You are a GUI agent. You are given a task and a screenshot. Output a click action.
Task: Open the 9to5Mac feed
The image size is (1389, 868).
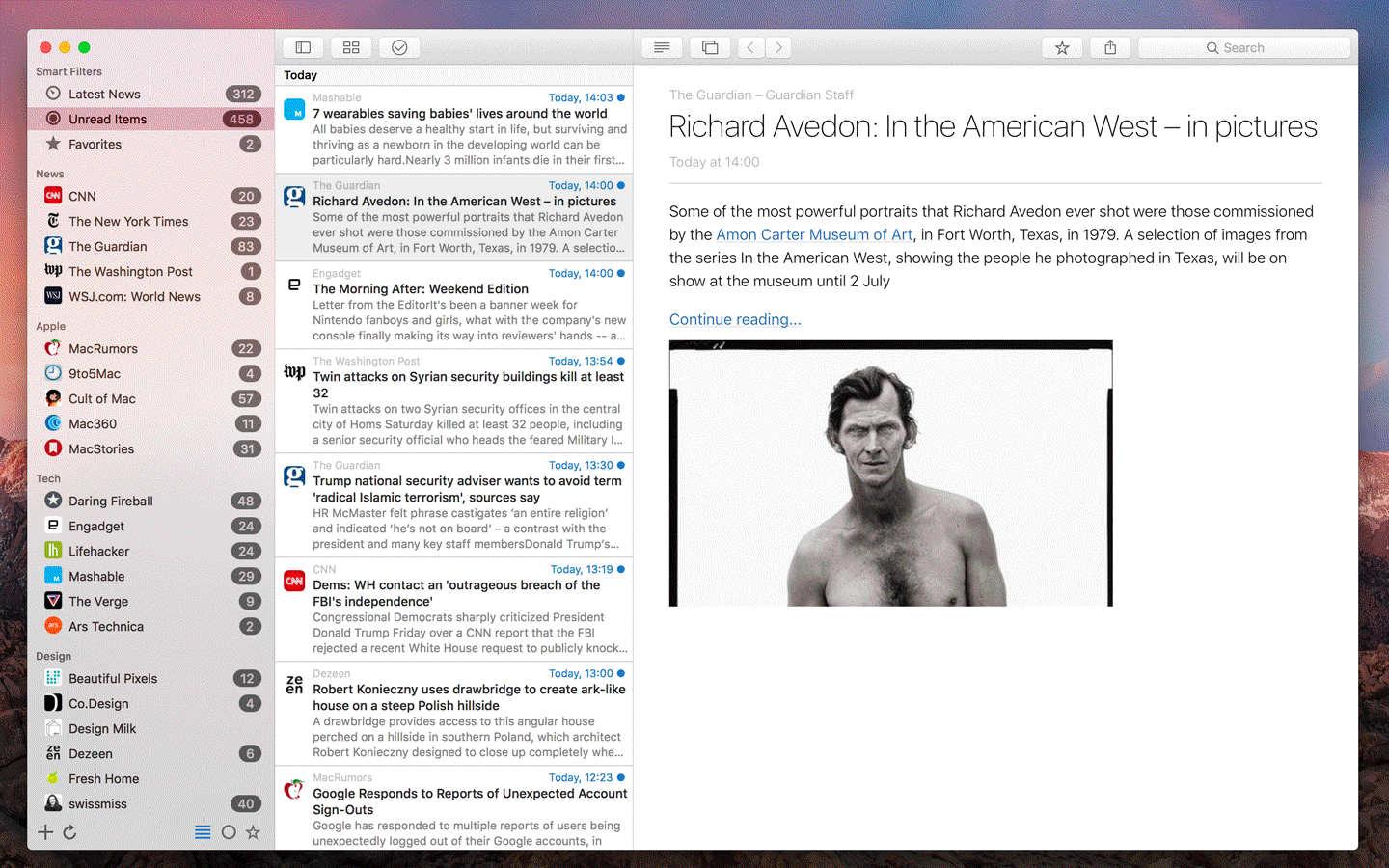(150, 373)
